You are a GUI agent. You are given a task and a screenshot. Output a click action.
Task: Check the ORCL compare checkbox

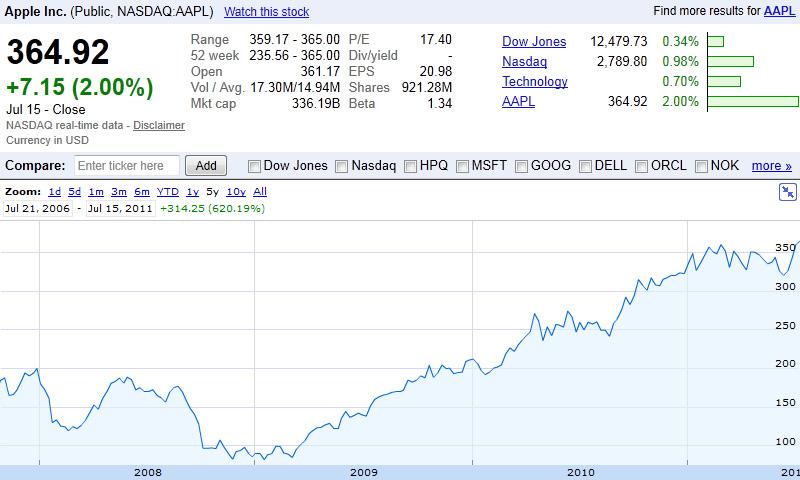click(641, 166)
